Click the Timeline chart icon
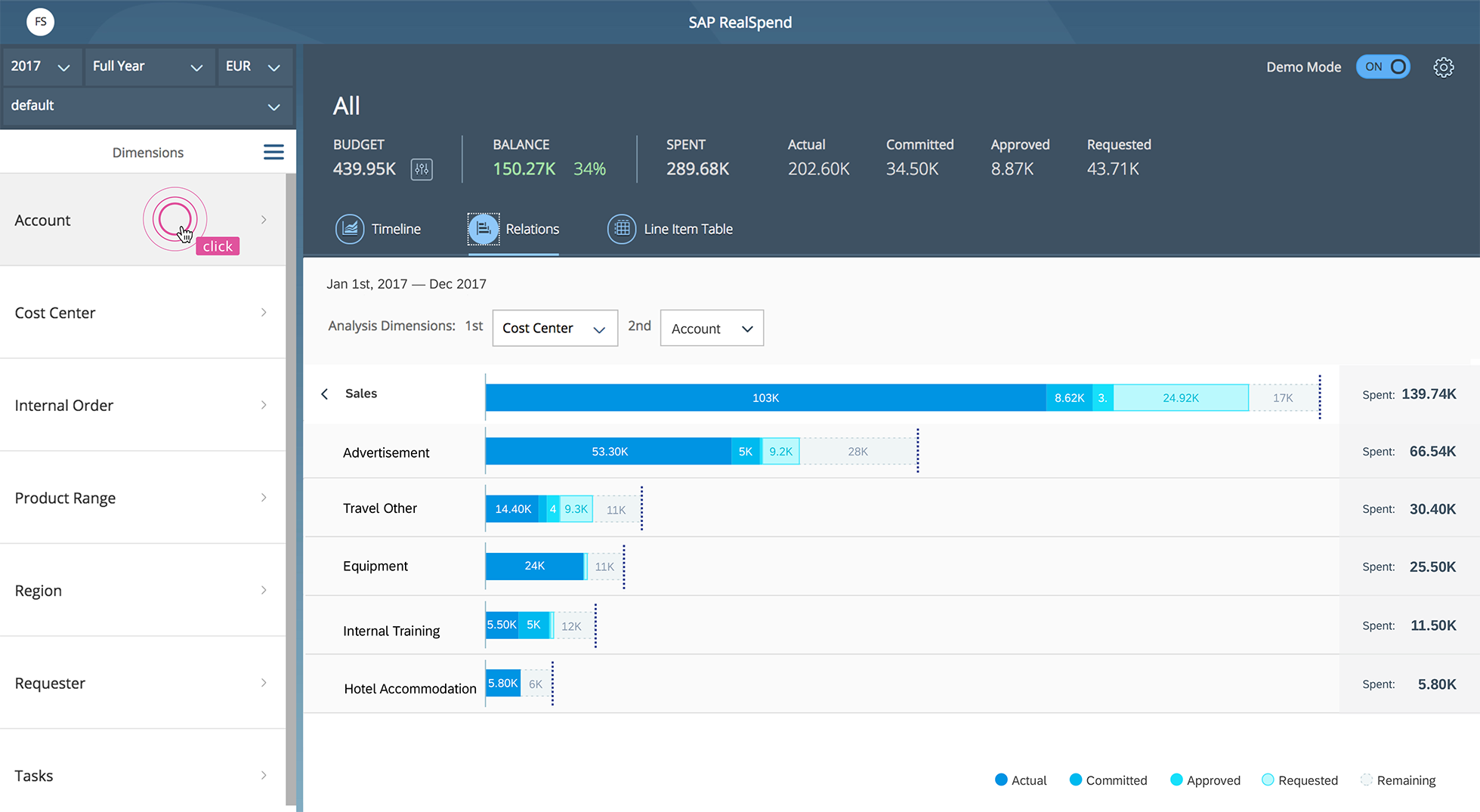Viewport: 1480px width, 812px height. click(350, 229)
